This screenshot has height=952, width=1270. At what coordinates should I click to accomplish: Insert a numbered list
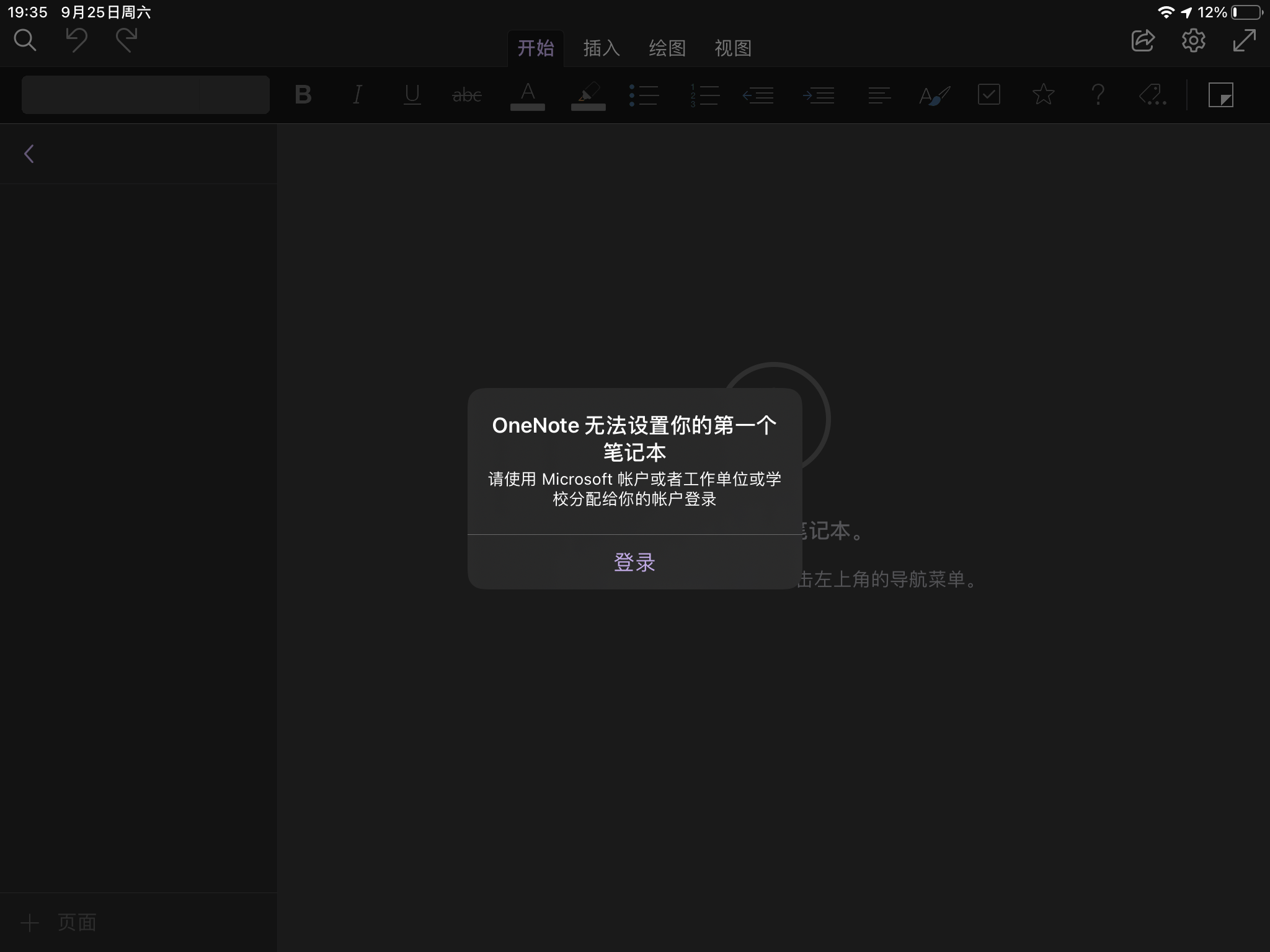704,95
